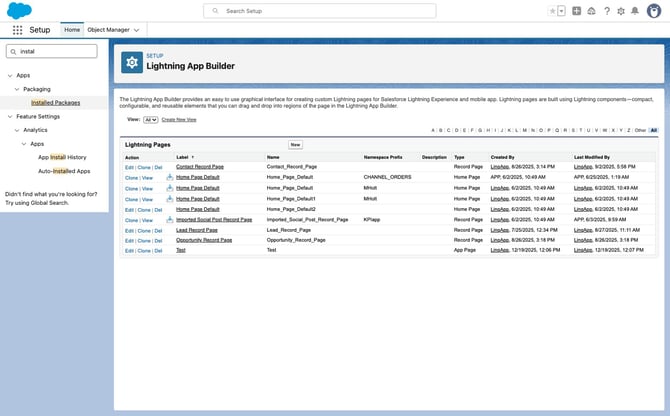
Task: Open the Trailhead guidance center icon
Action: click(x=591, y=11)
